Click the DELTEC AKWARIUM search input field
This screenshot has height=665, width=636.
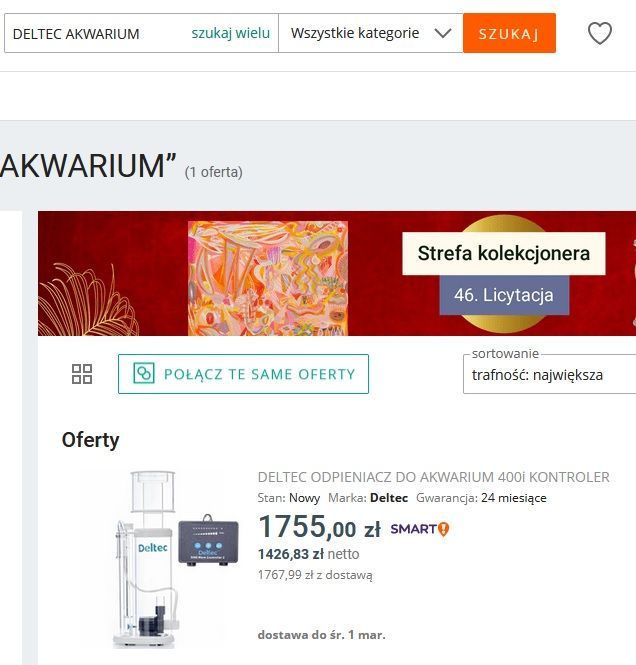click(98, 34)
